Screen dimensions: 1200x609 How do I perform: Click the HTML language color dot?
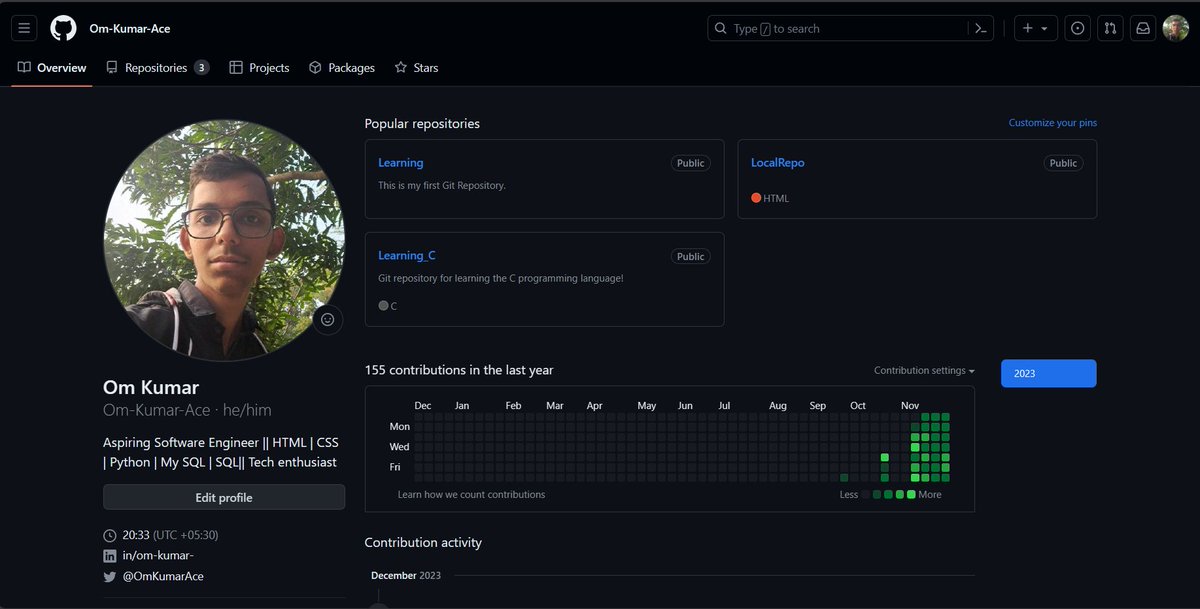coord(756,197)
